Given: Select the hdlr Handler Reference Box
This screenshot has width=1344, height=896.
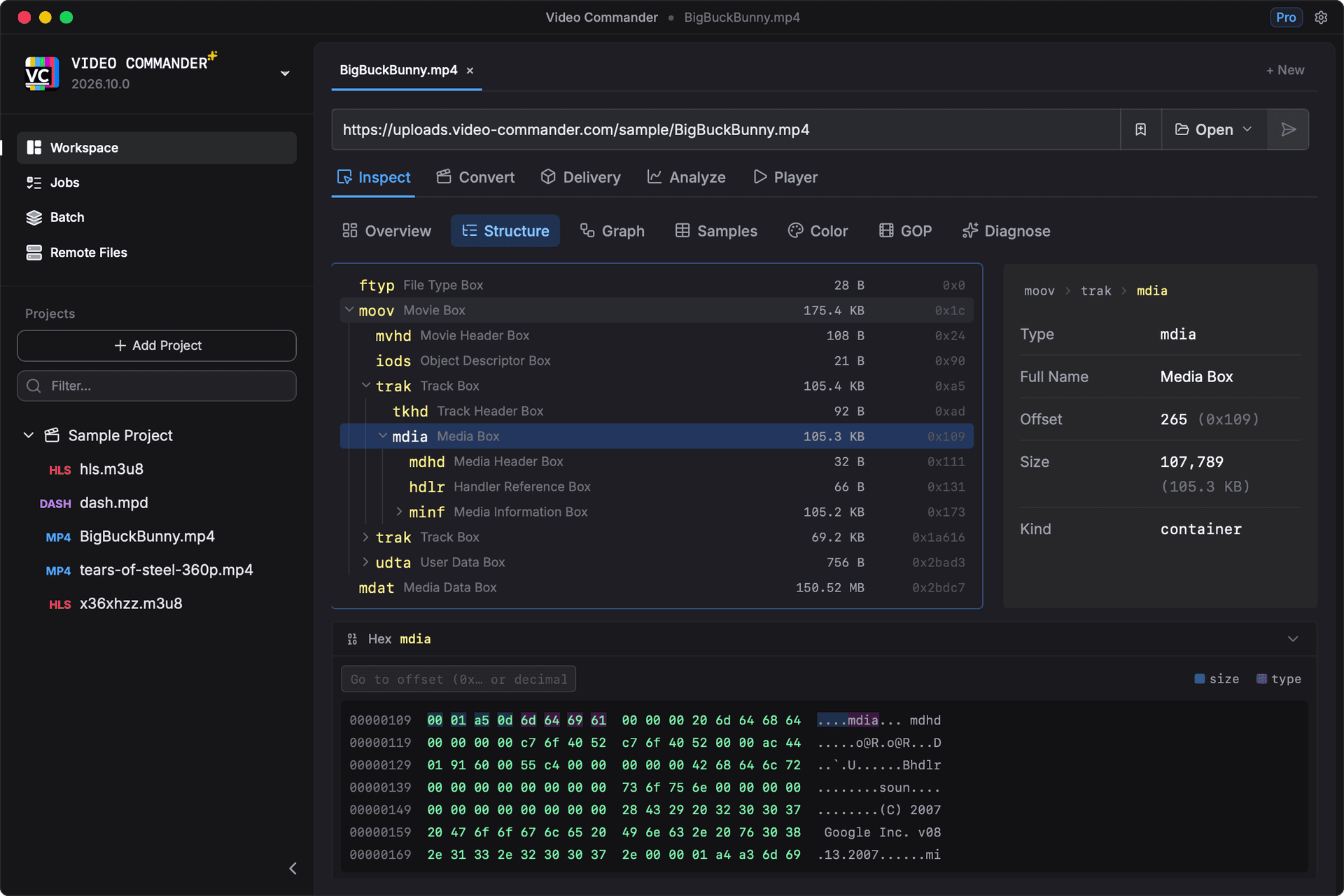Looking at the screenshot, I should (x=657, y=487).
